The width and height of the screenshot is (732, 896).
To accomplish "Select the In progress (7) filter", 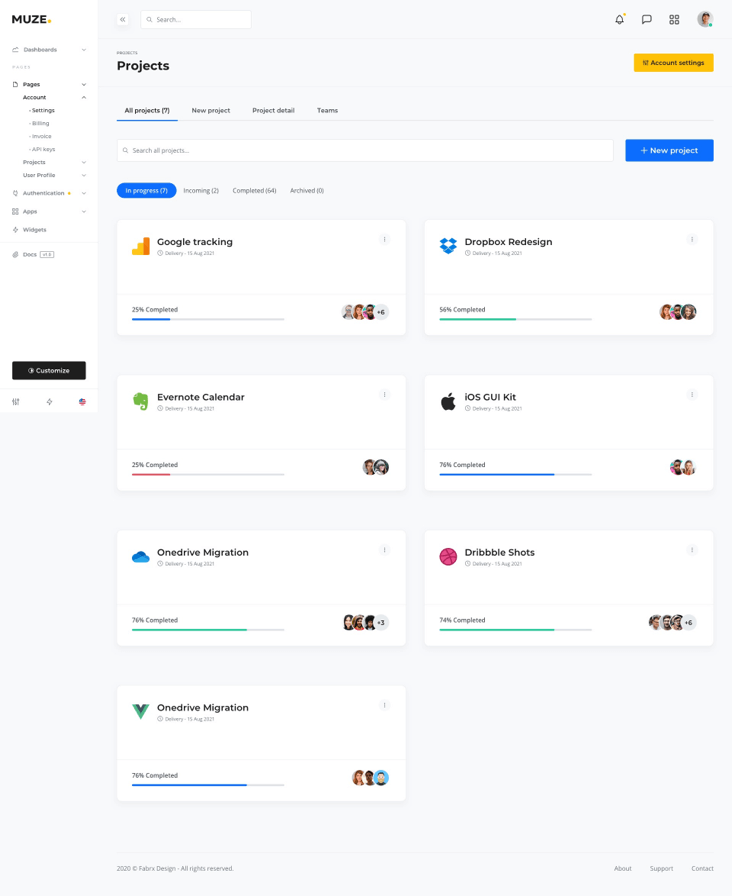I will pyautogui.click(x=146, y=190).
